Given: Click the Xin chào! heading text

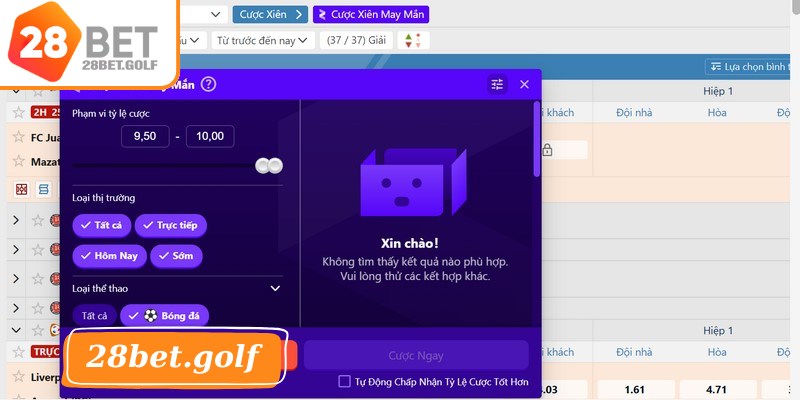Looking at the screenshot, I should [x=409, y=243].
